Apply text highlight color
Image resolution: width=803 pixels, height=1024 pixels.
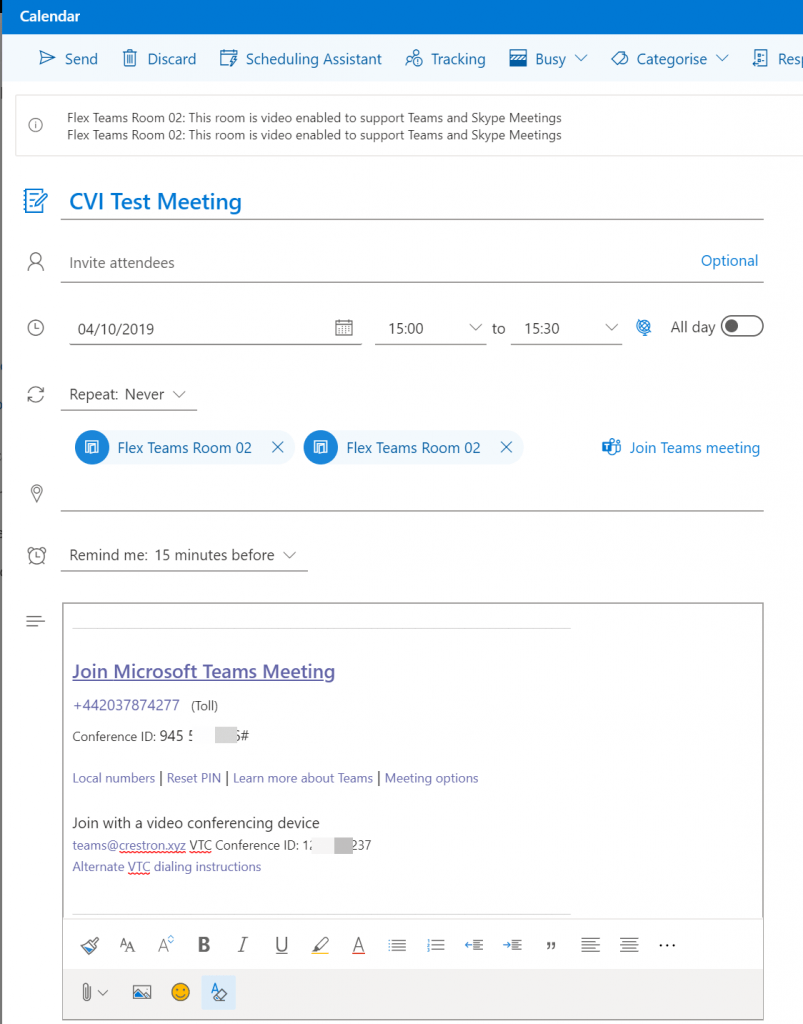(x=320, y=945)
